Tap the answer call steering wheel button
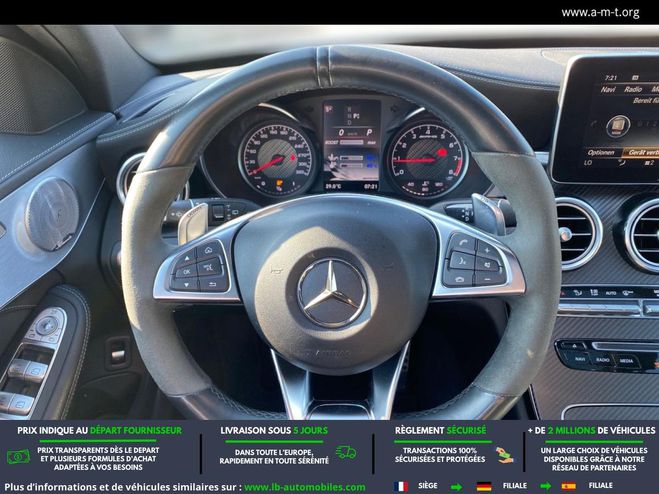Screen dimensions: 659x494 pyautogui.click(x=463, y=243)
